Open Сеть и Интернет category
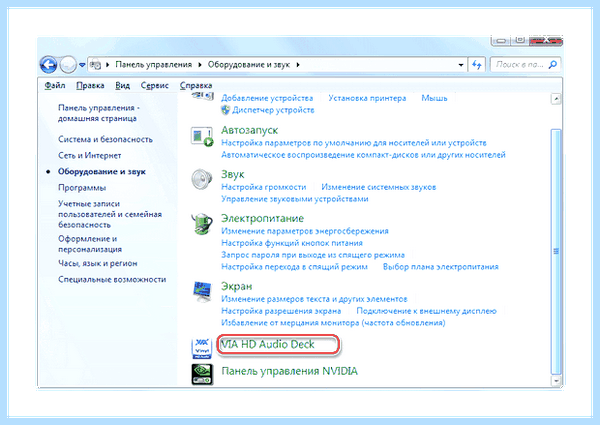 click(90, 155)
